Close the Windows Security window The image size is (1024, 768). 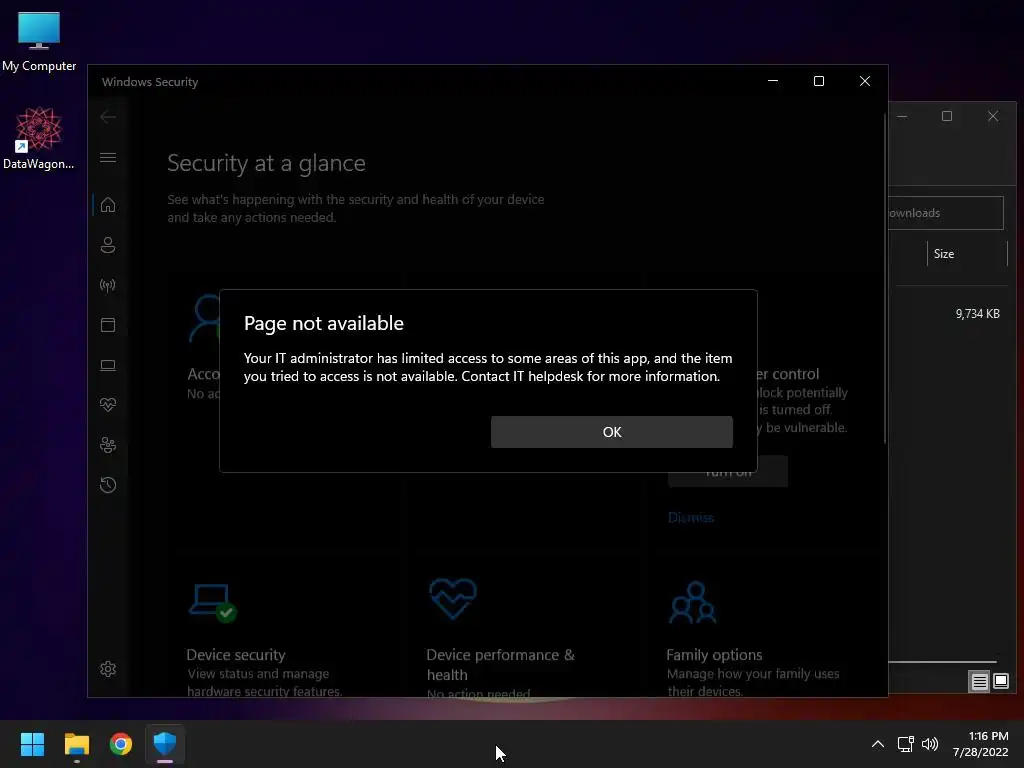coord(865,81)
